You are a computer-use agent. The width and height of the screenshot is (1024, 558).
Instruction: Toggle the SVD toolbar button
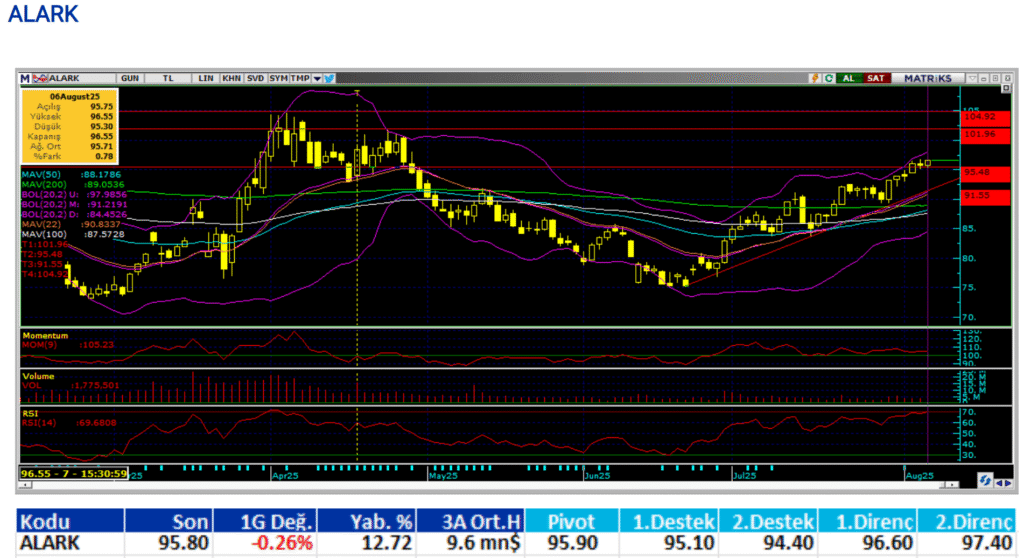tap(255, 78)
